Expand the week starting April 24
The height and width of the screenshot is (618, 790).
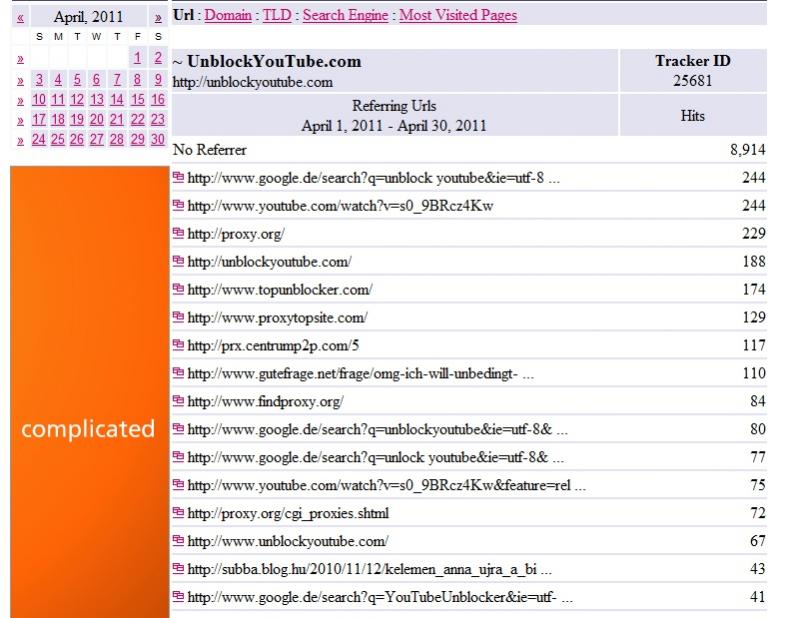[x=21, y=140]
